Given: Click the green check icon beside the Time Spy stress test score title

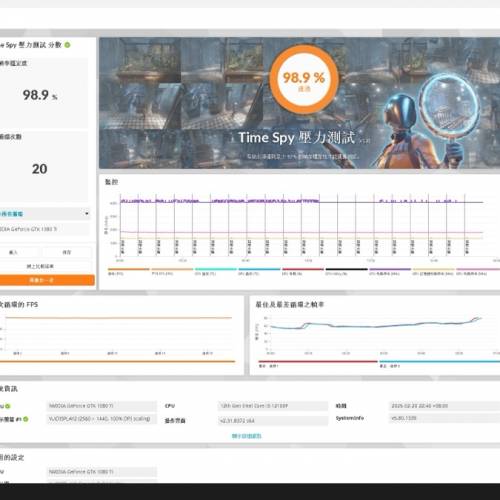Looking at the screenshot, I should click(67, 45).
